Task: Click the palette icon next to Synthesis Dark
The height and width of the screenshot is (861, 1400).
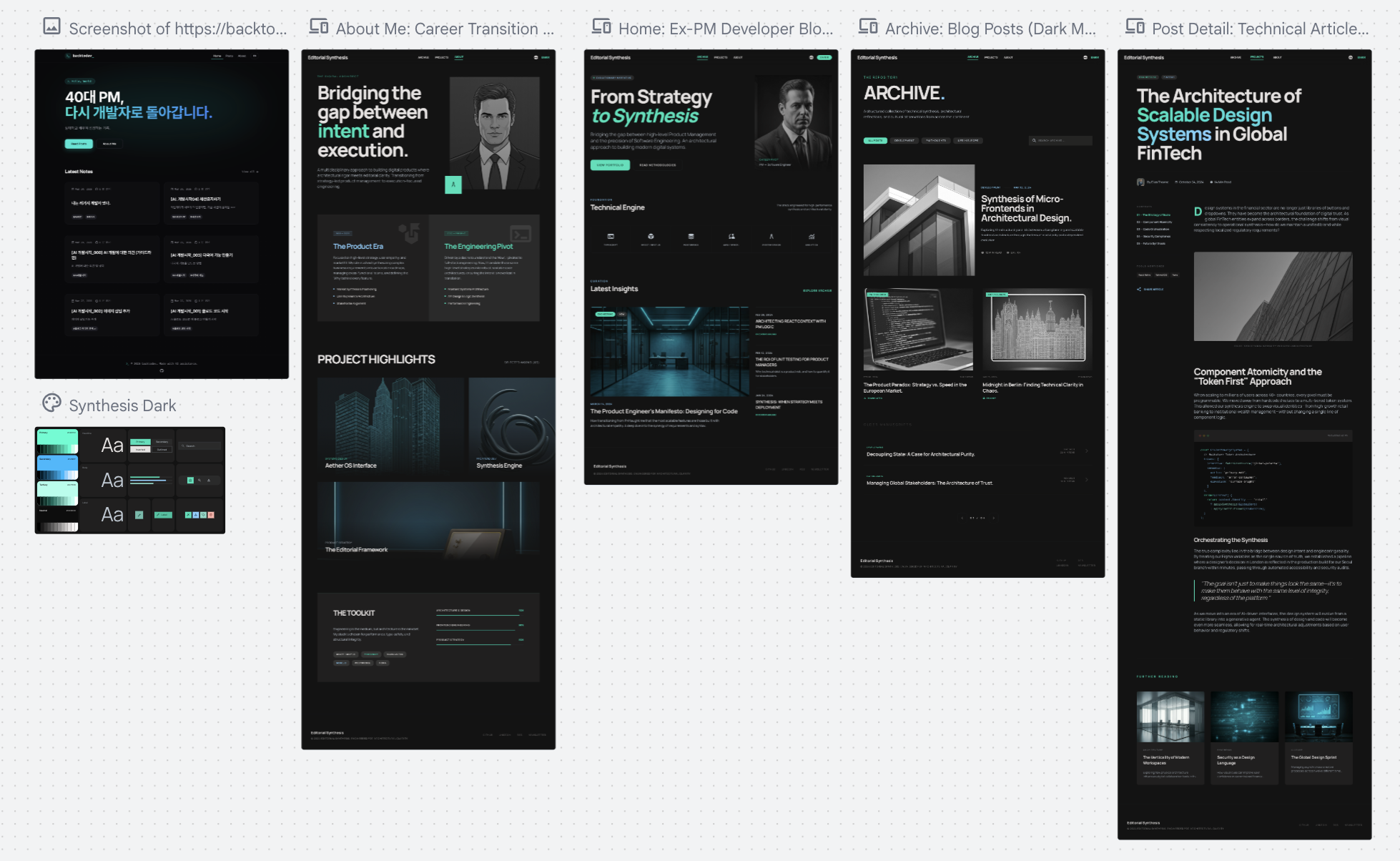Action: click(x=51, y=403)
